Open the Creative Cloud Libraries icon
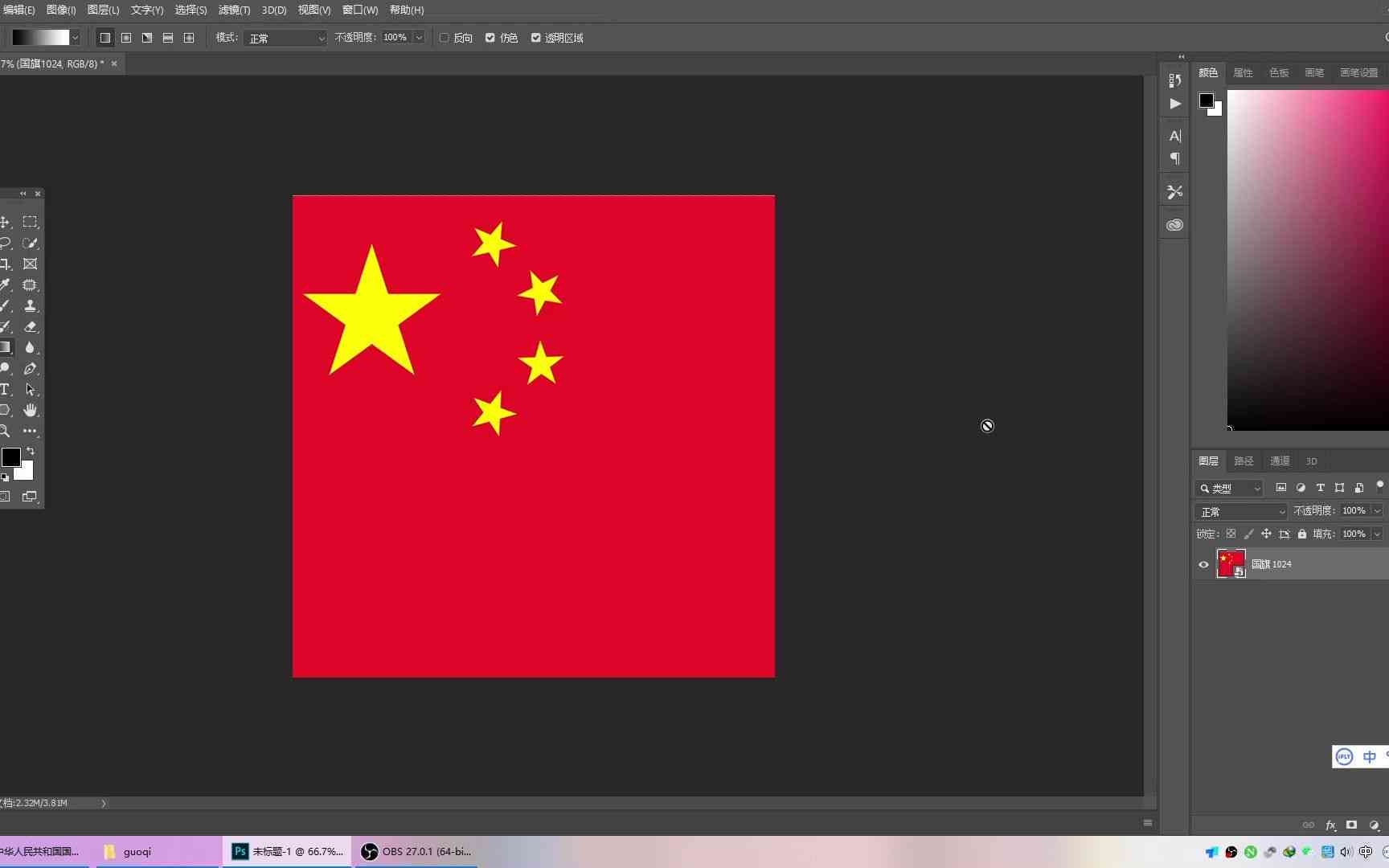 [x=1175, y=225]
